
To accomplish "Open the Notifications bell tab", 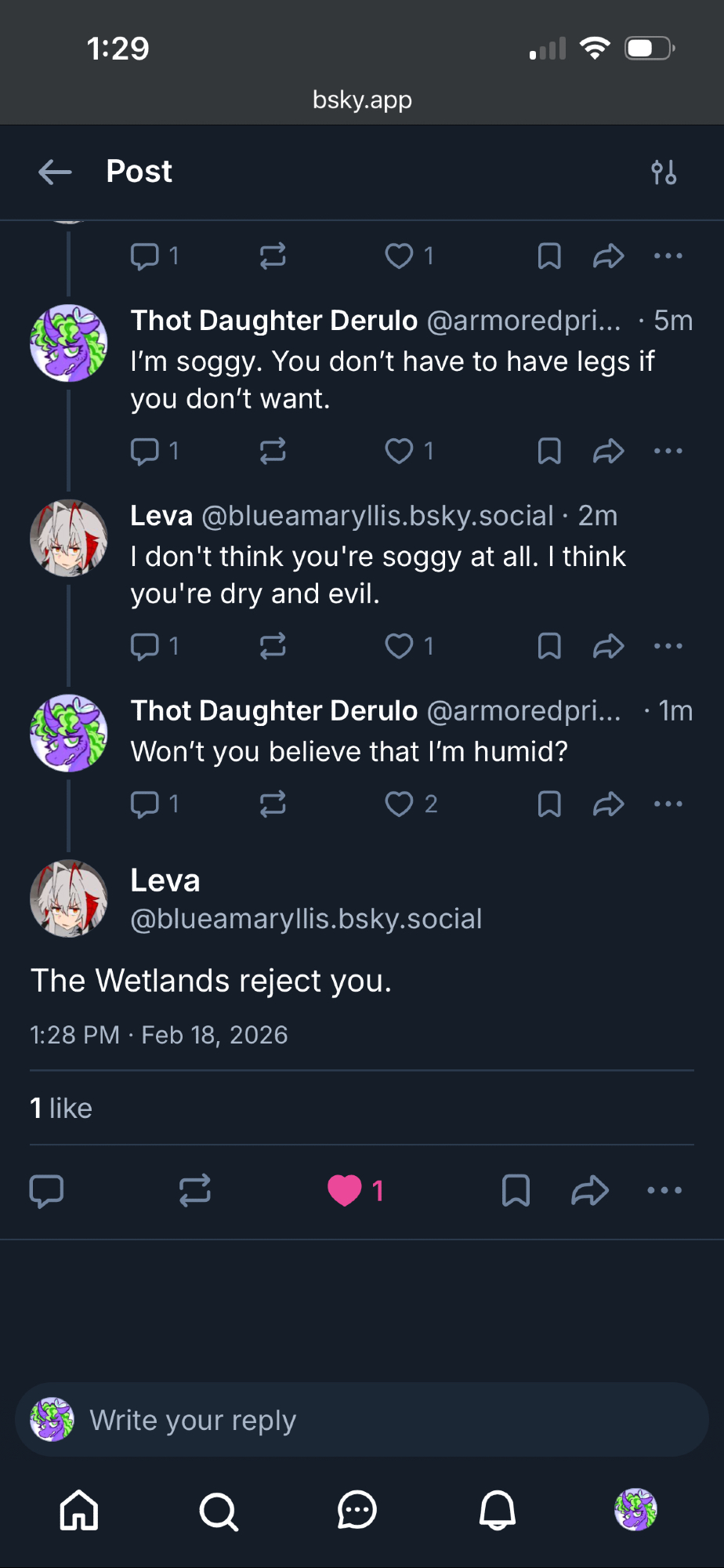I will (498, 1510).
